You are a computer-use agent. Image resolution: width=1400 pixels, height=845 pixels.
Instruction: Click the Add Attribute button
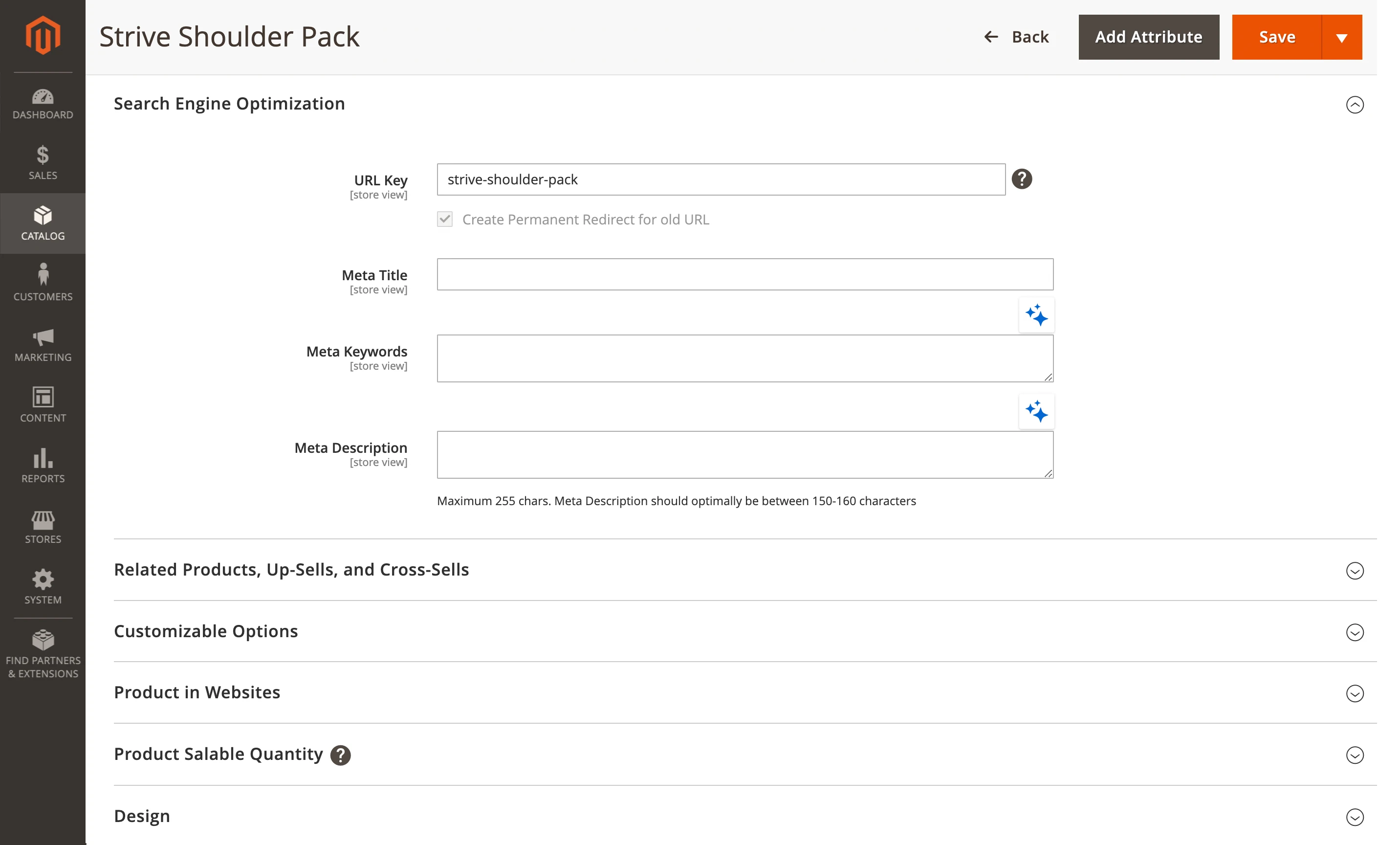(x=1148, y=37)
